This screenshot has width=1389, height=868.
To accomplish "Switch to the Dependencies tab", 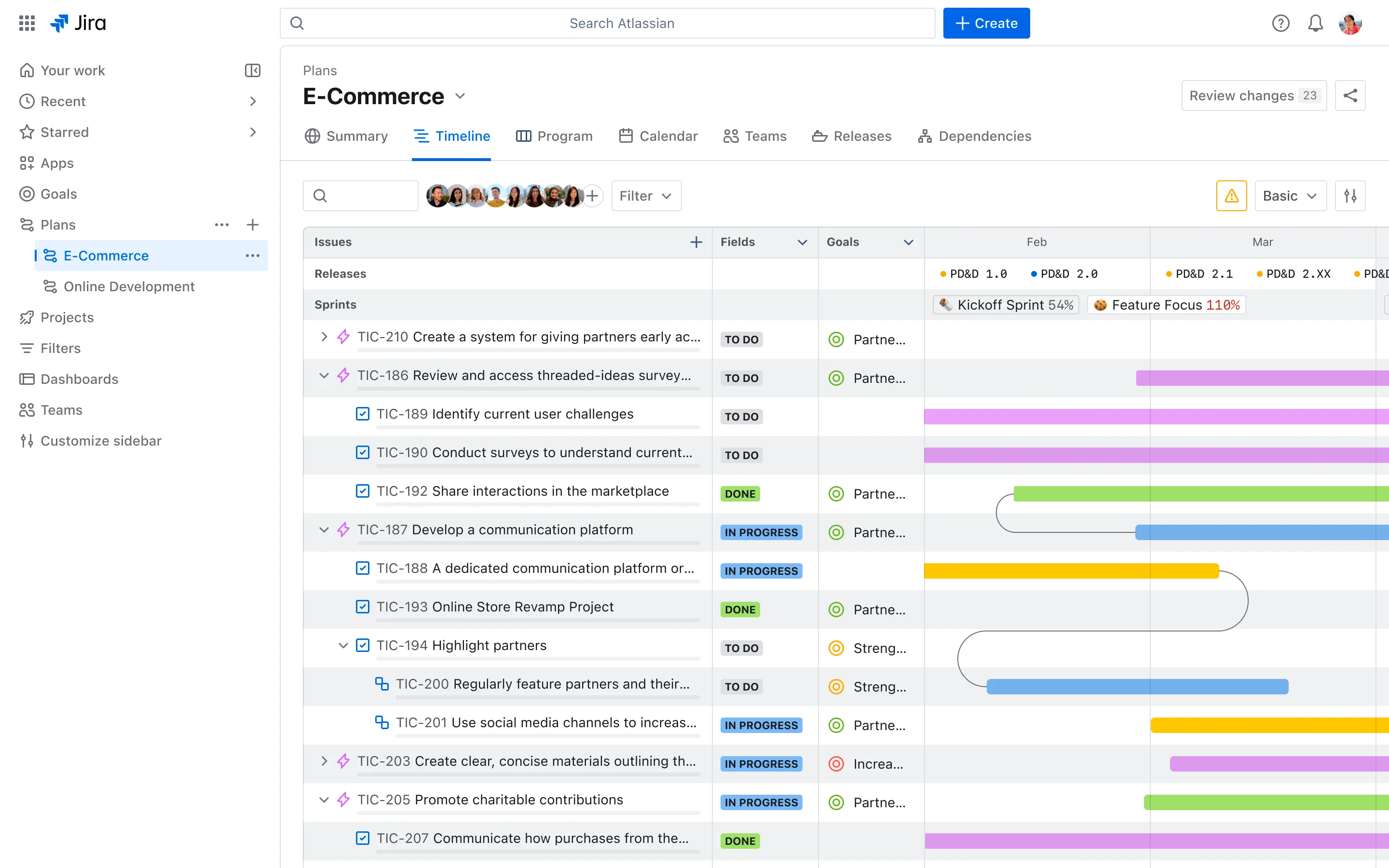I will tap(974, 136).
